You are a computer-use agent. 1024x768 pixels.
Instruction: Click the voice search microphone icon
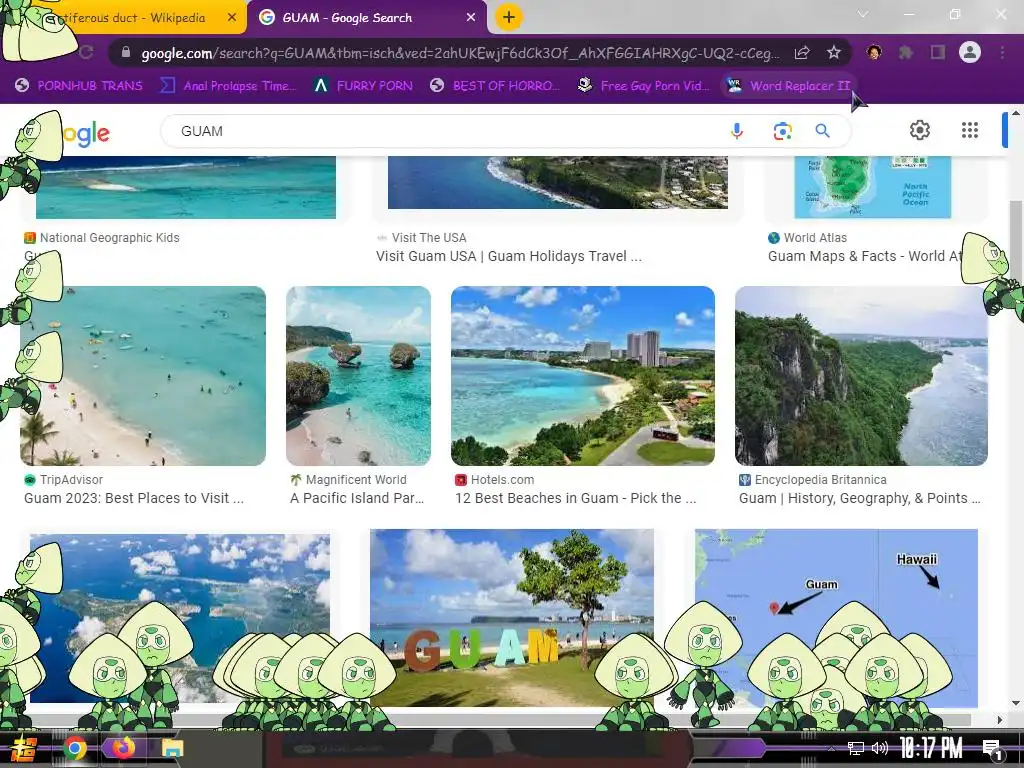737,131
